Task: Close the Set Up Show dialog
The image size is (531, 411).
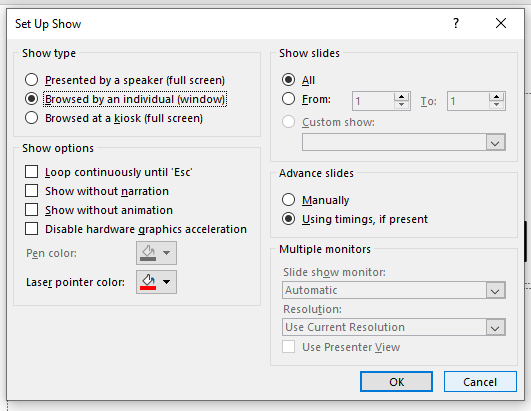Action: pyautogui.click(x=501, y=23)
